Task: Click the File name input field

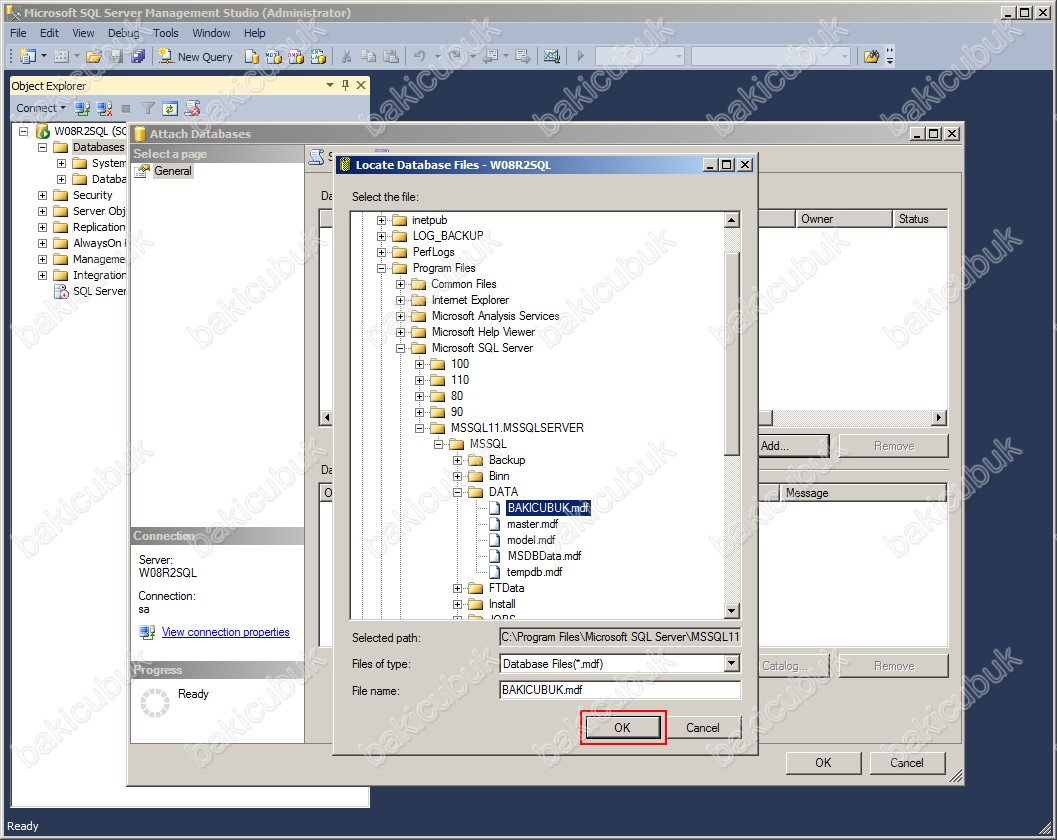Action: coord(620,690)
